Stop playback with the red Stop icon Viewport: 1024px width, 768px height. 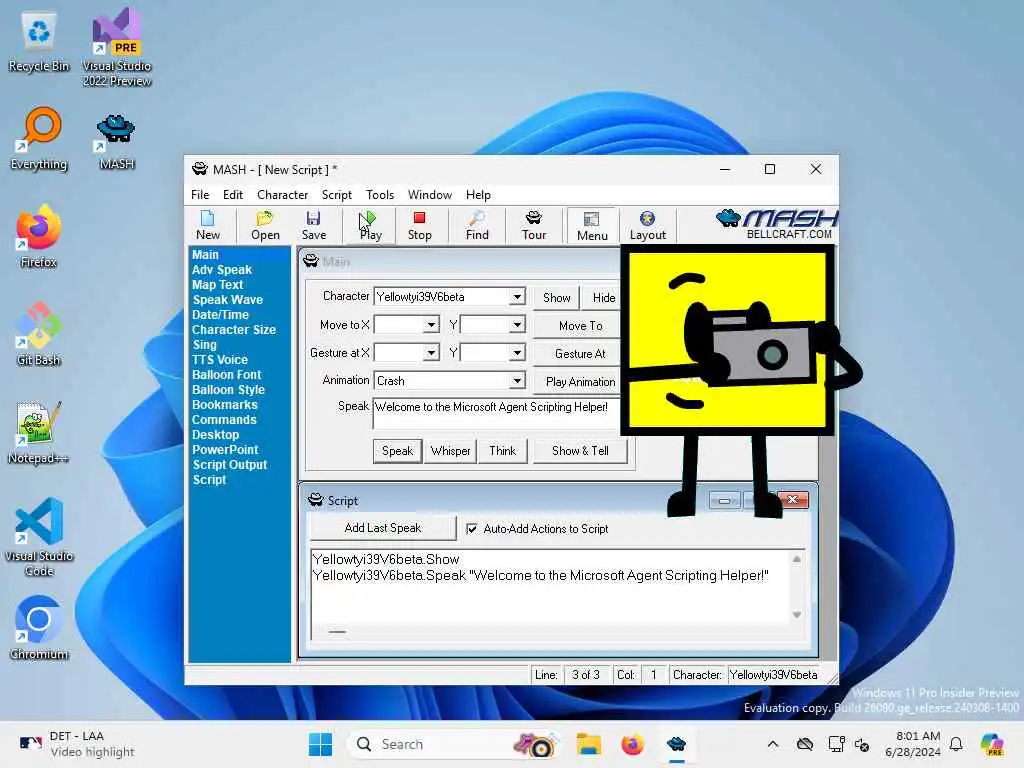(x=419, y=226)
